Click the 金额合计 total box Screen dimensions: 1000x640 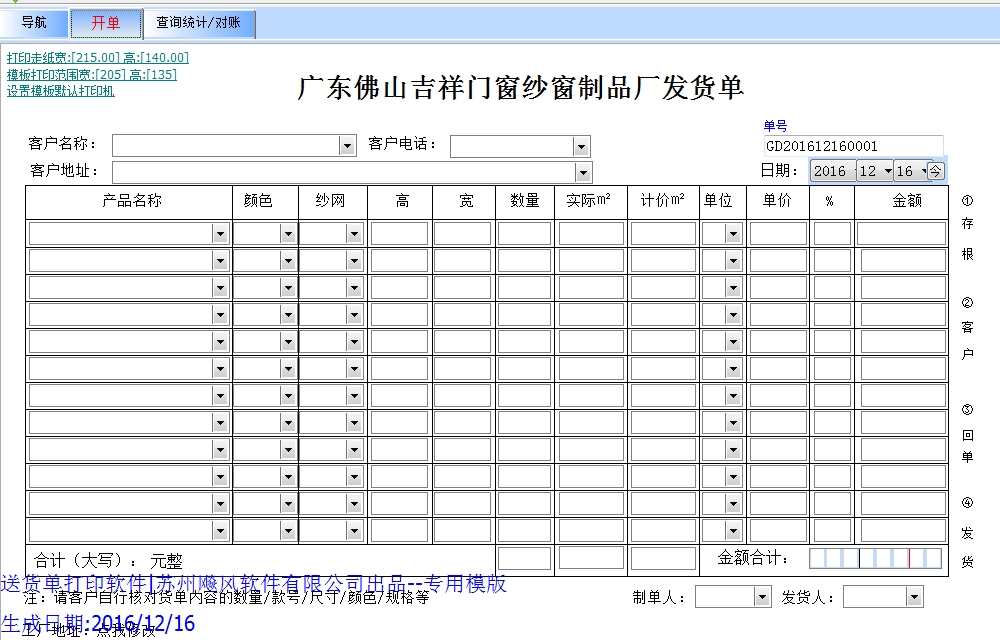(x=875, y=558)
